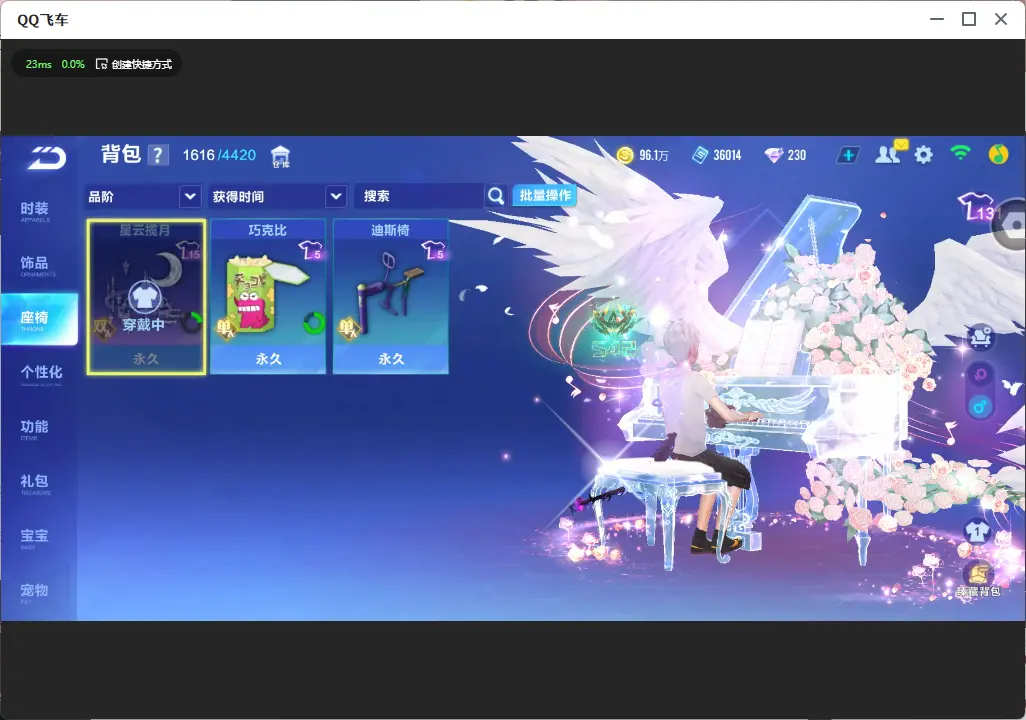This screenshot has width=1026, height=720.
Task: Click the 0.0% packet loss readout
Action: coord(73,64)
